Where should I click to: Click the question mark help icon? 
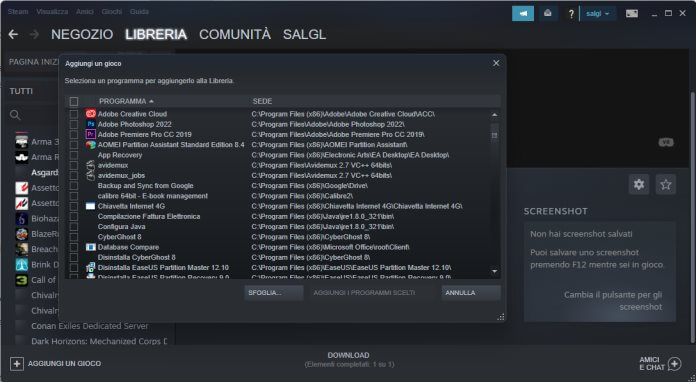point(571,14)
